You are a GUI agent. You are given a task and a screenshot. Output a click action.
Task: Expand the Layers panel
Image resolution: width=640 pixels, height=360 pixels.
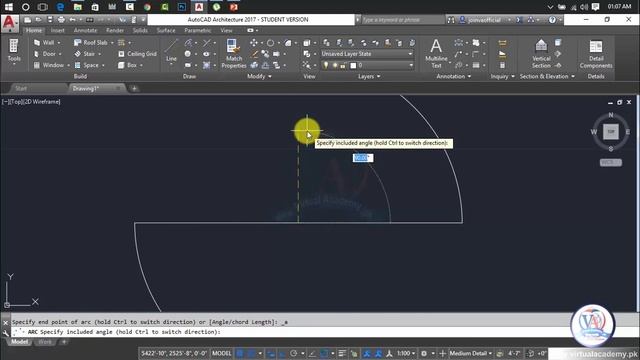point(369,76)
